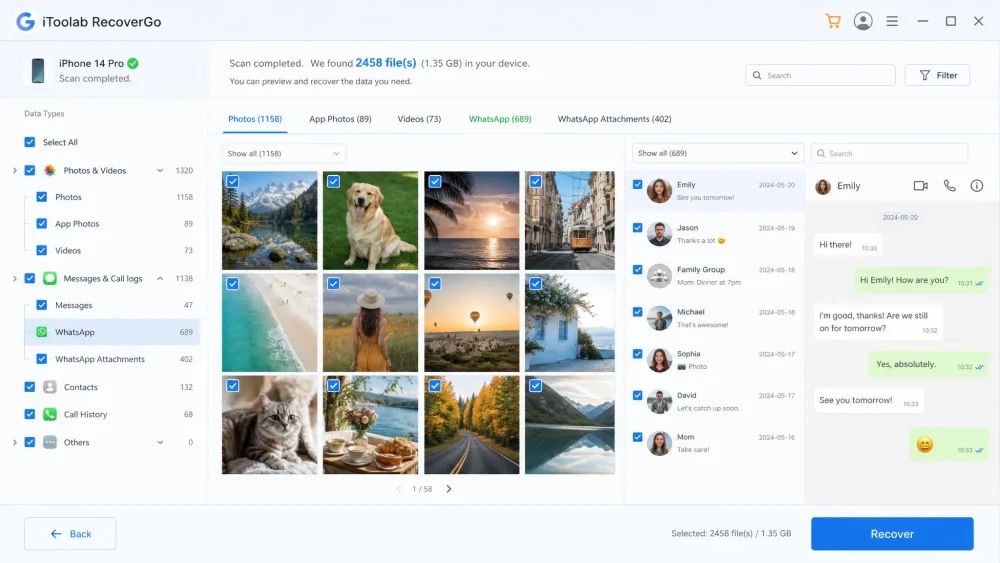
Task: Switch to the Videos (73) tab
Action: [x=419, y=119]
